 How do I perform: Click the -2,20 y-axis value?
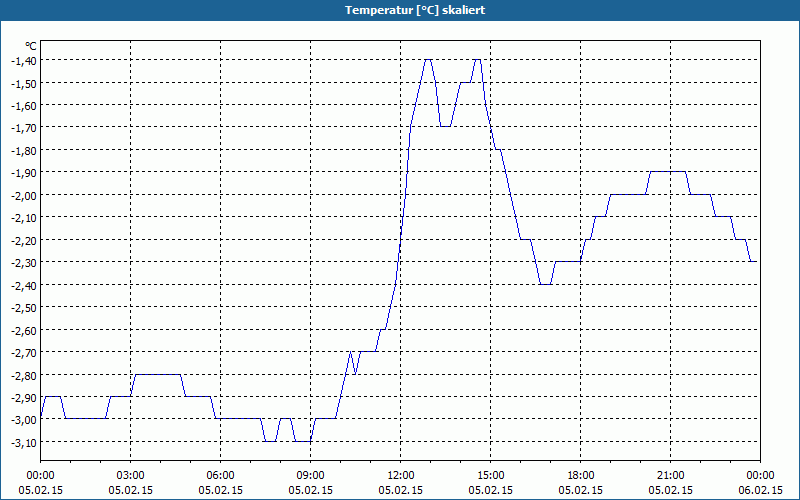(x=24, y=240)
